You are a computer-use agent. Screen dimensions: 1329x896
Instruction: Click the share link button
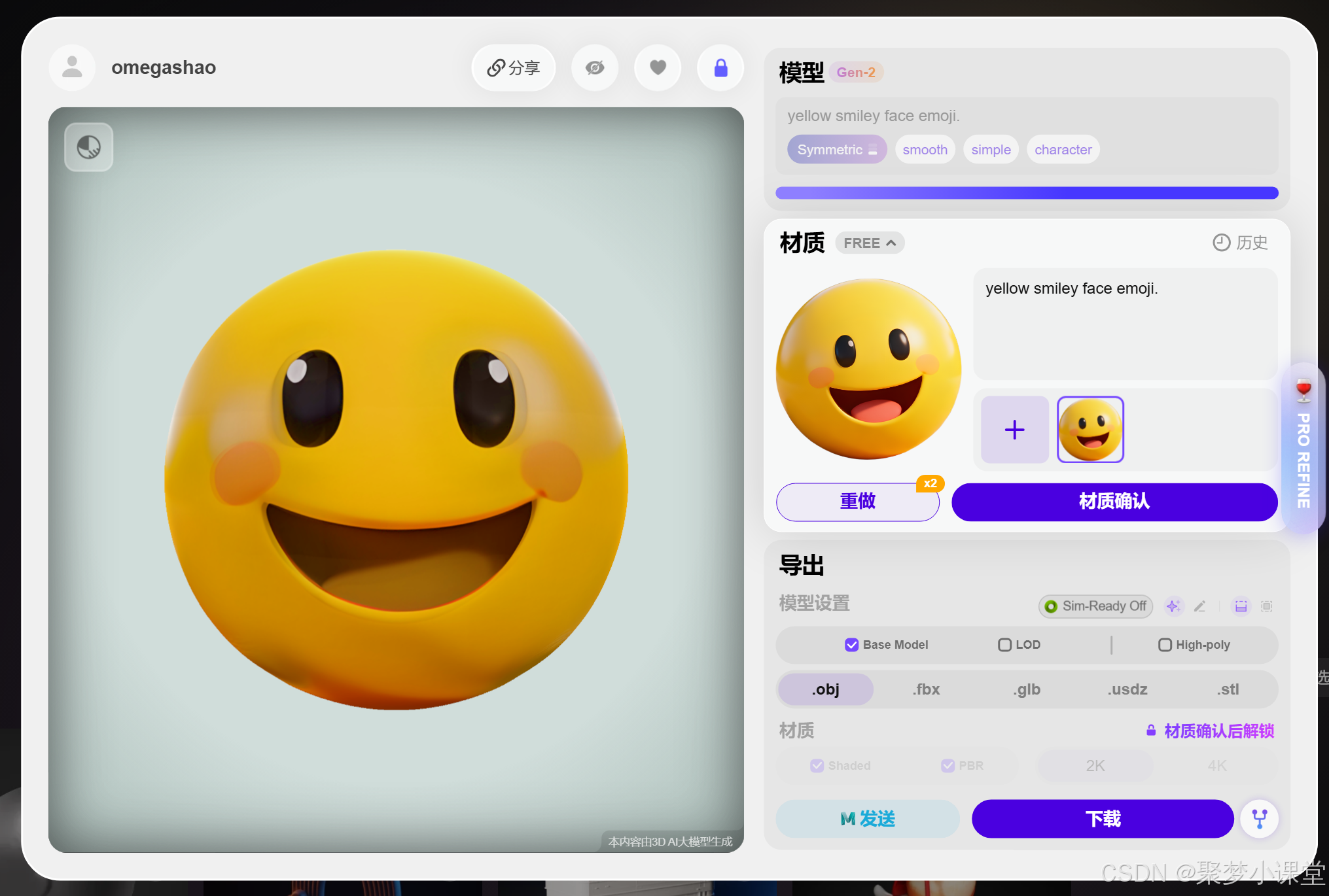point(513,68)
